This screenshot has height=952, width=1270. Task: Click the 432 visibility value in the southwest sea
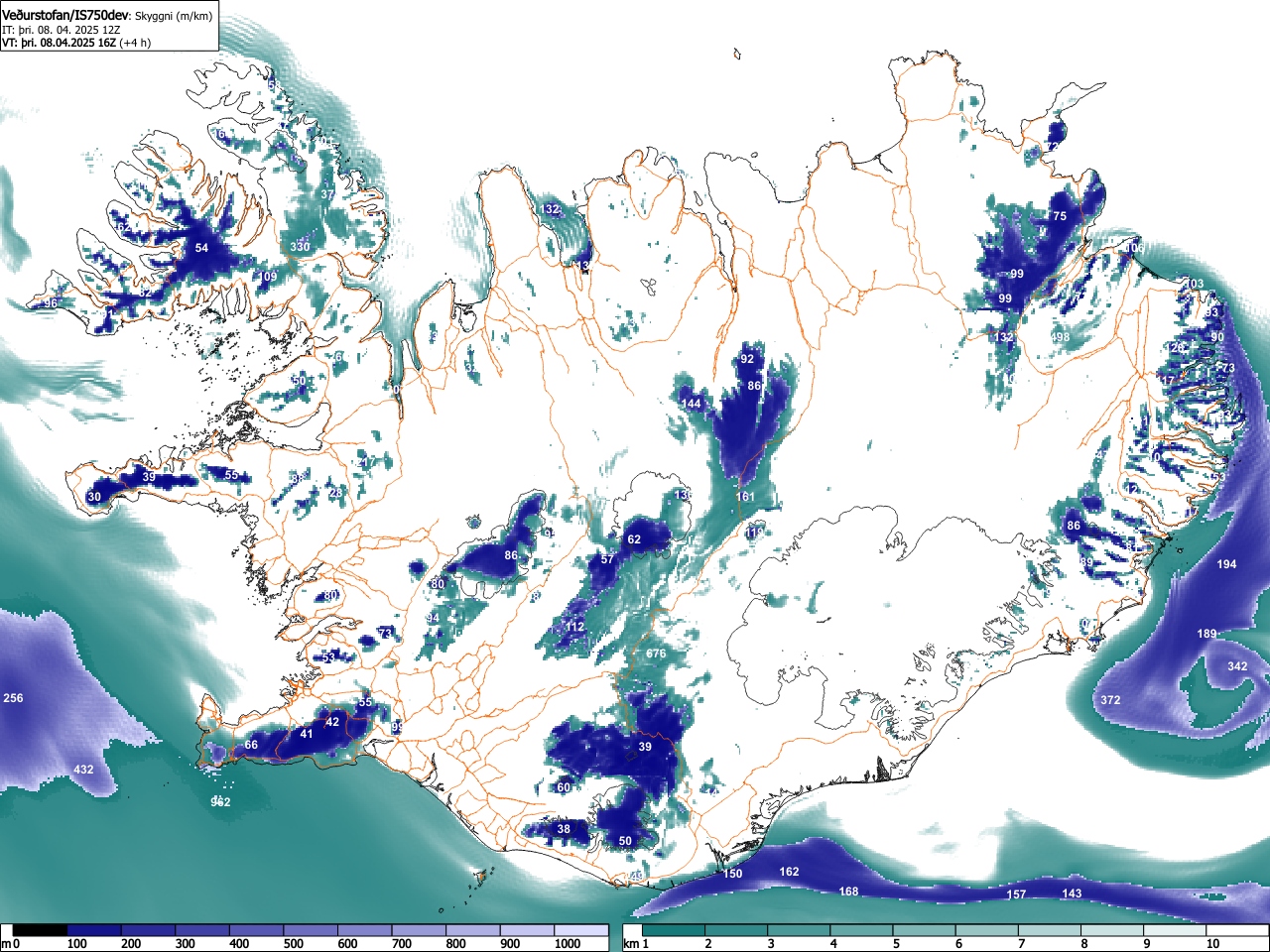83,770
